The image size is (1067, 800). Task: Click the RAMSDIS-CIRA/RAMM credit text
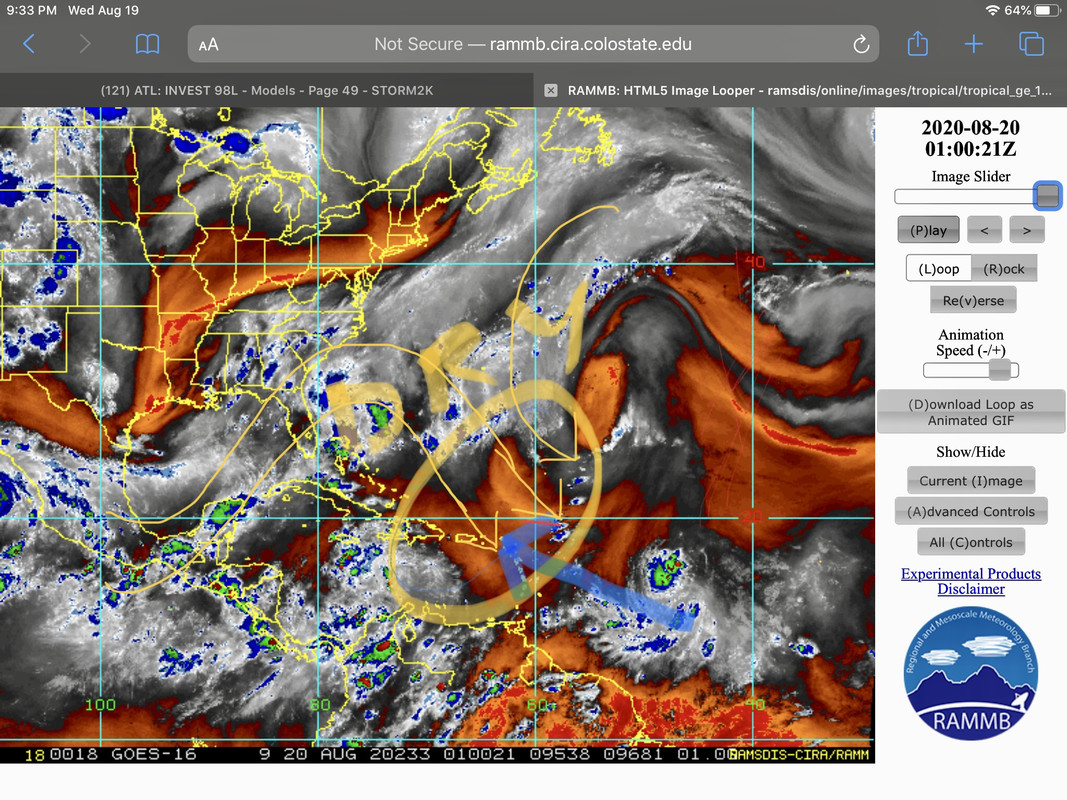pyautogui.click(x=800, y=754)
